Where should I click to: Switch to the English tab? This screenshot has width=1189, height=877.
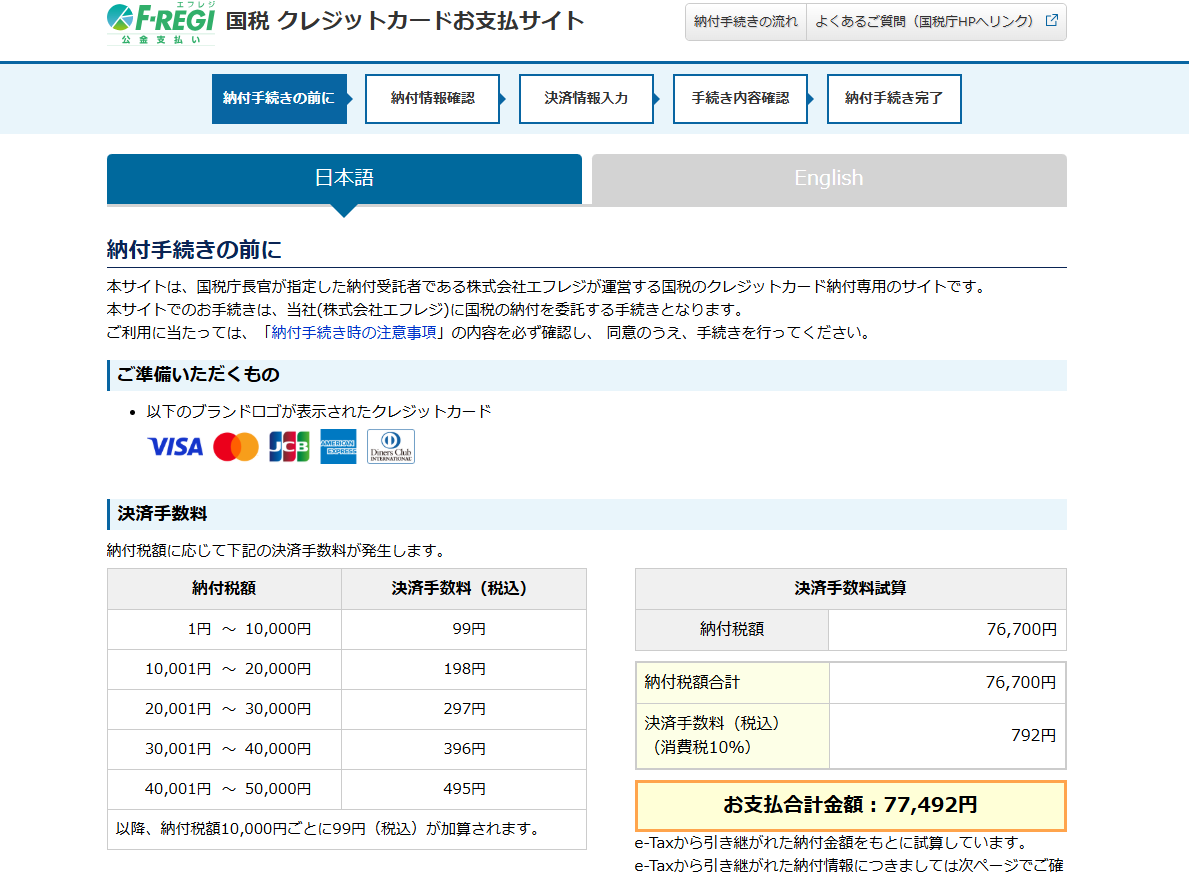pyautogui.click(x=828, y=178)
